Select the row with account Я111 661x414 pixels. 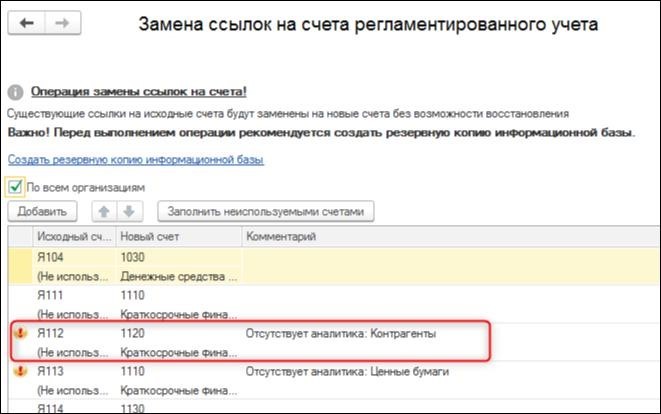(51, 298)
